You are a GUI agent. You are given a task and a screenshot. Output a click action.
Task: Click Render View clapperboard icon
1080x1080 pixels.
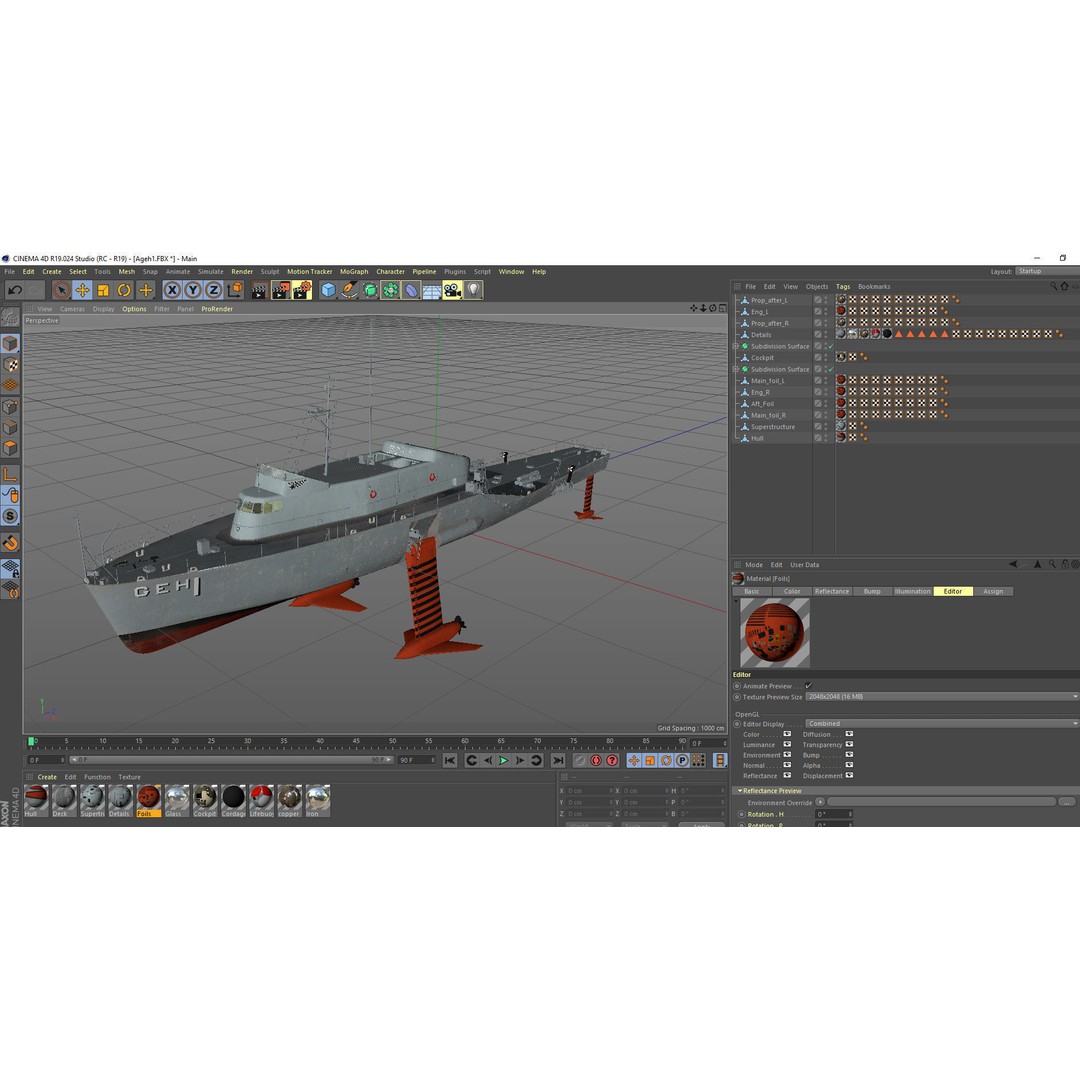pyautogui.click(x=259, y=290)
